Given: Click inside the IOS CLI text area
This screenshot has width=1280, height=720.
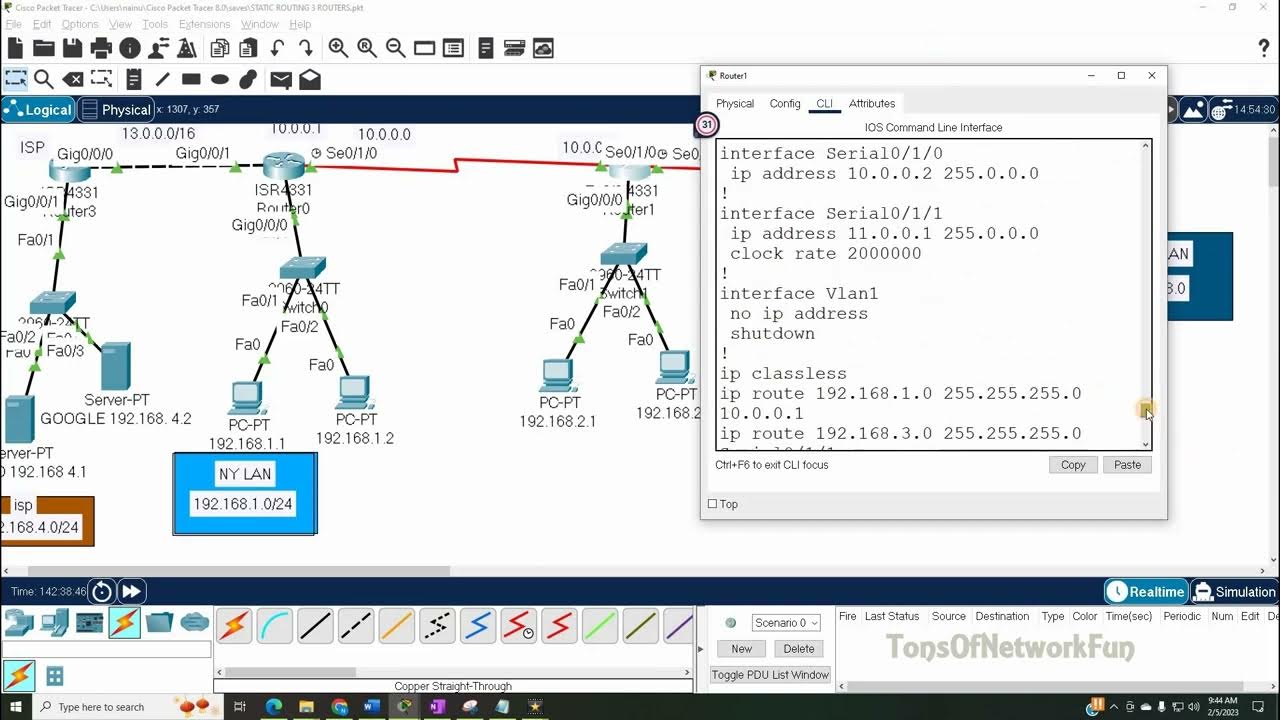Looking at the screenshot, I should point(928,294).
